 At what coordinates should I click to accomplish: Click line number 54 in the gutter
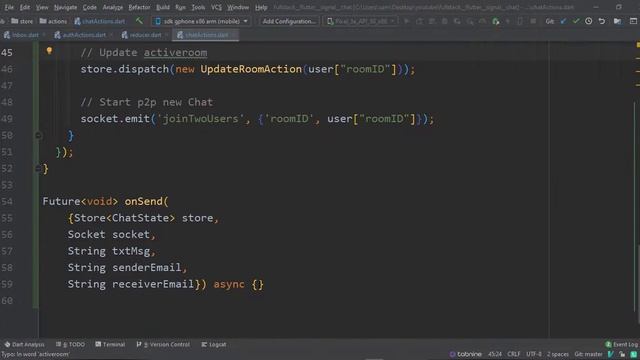pos(7,201)
